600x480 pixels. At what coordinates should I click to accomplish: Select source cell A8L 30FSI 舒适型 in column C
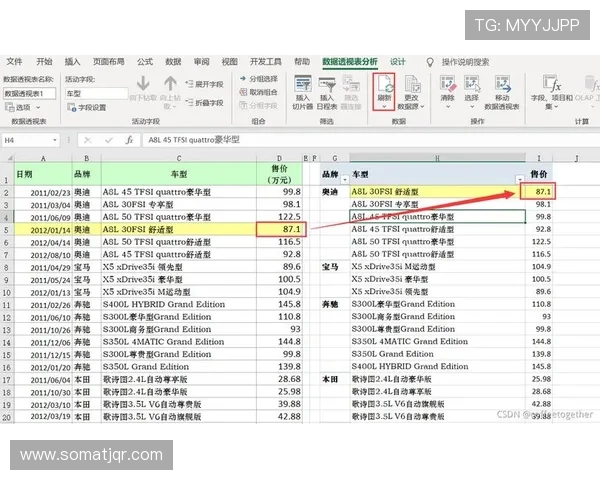pos(179,230)
